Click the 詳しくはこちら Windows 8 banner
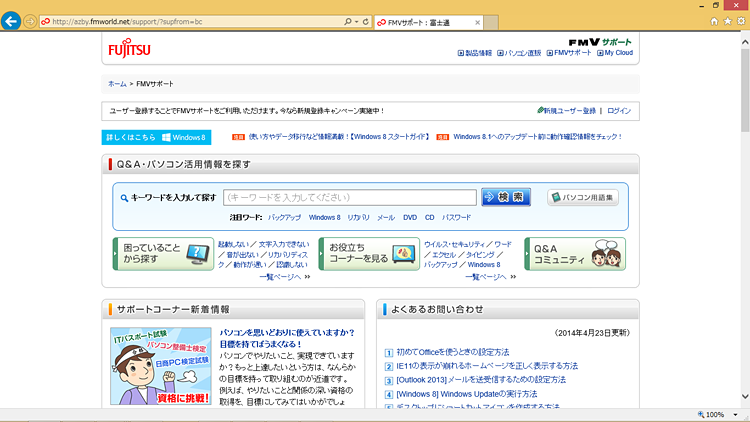 156,137
